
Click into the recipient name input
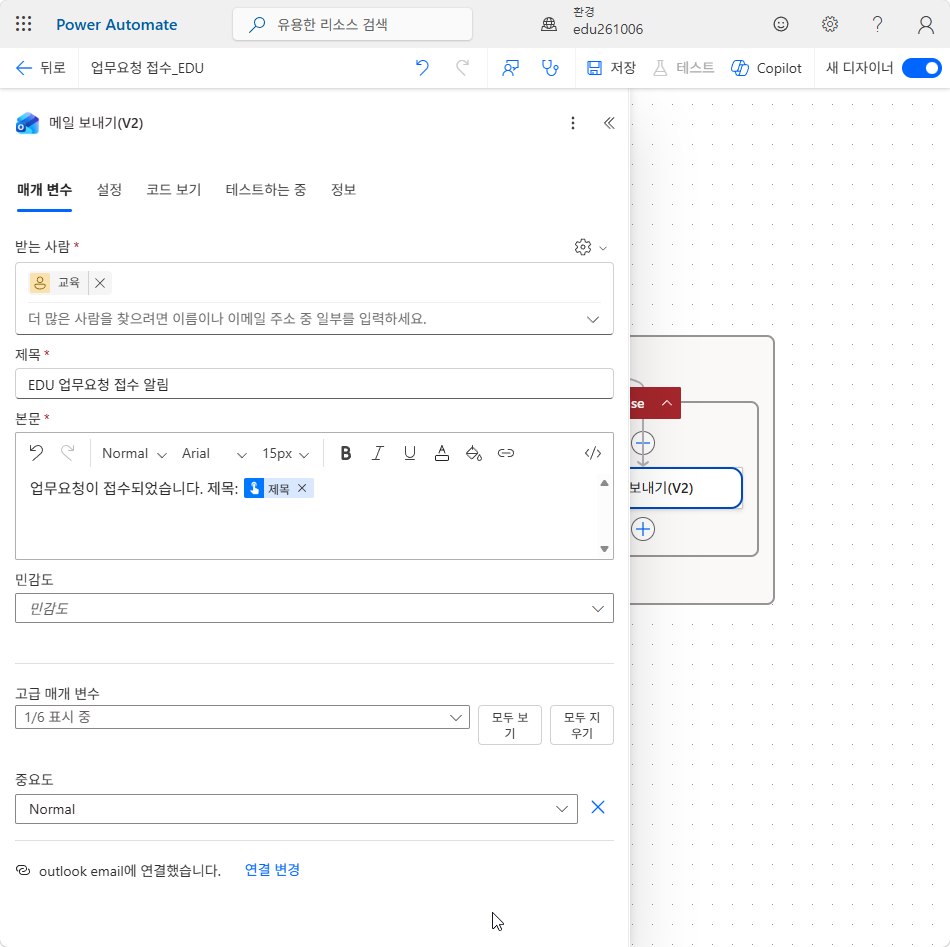(303, 319)
